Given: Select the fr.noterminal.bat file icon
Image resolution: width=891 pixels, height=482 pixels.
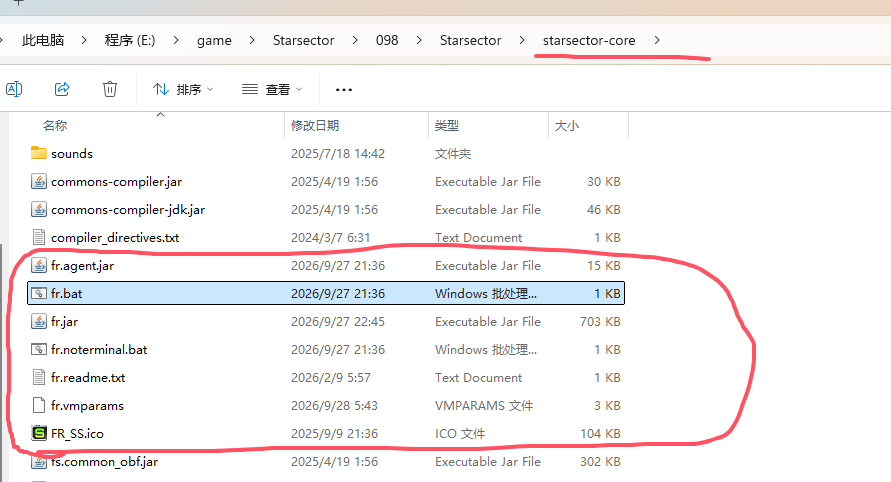Looking at the screenshot, I should (x=39, y=349).
